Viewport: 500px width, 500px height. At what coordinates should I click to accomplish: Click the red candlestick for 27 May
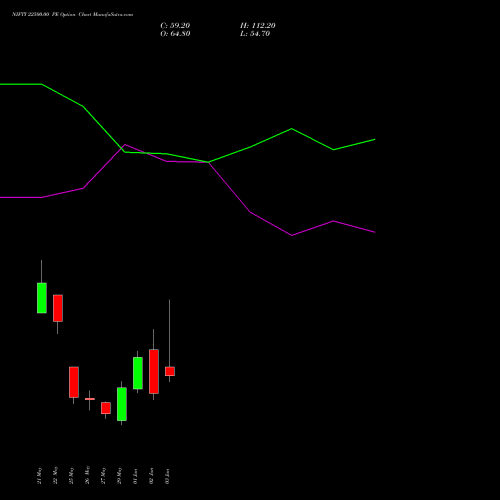click(106, 408)
